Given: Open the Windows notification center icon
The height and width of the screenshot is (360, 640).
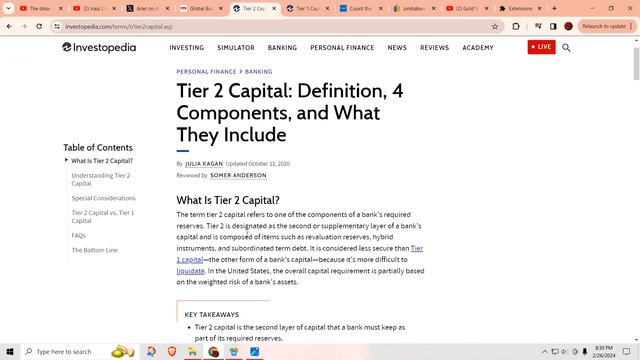Looking at the screenshot, I should 626,352.
